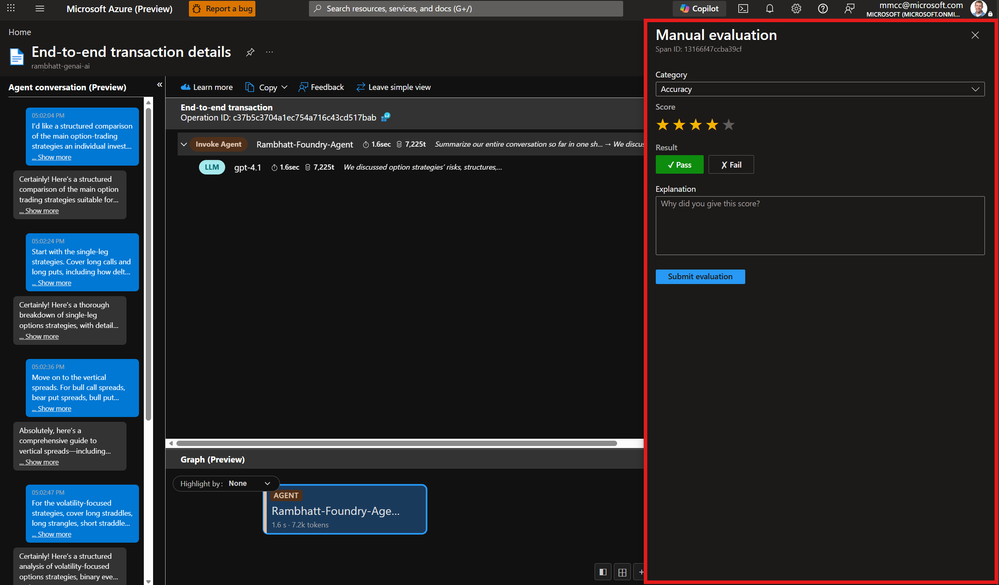This screenshot has height=585, width=999.
Task: Click the Report a bug button
Action: click(x=222, y=9)
